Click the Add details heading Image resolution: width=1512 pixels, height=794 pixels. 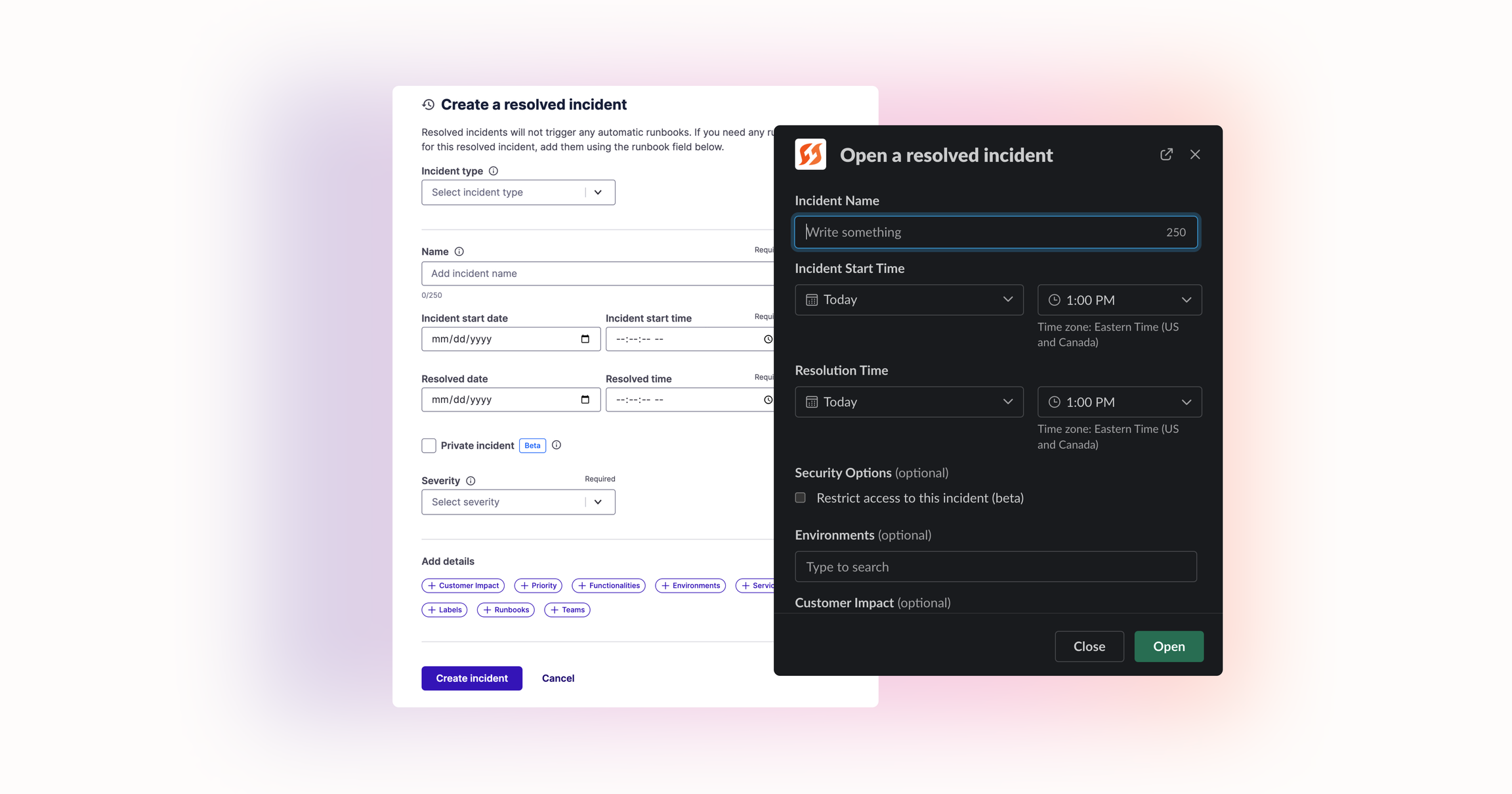pos(448,561)
